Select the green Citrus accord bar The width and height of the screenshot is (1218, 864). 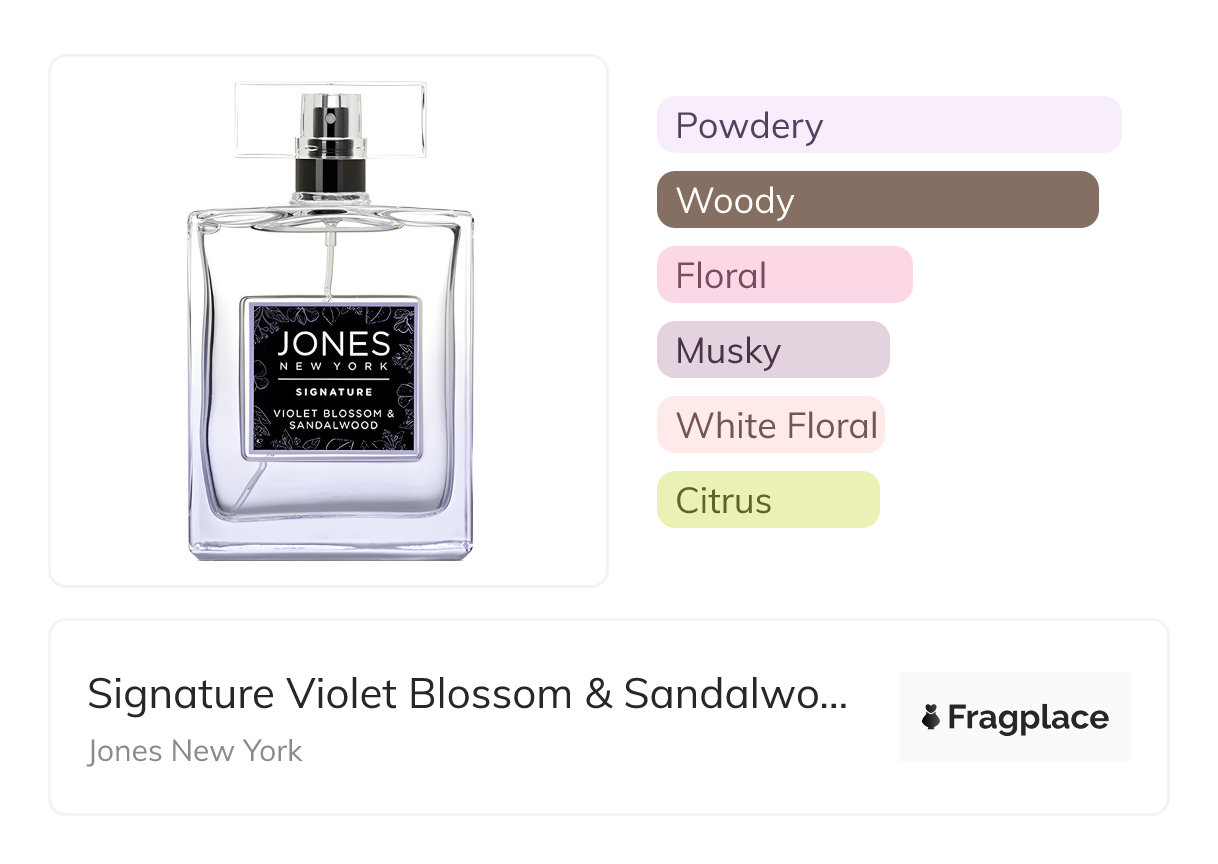tap(767, 500)
